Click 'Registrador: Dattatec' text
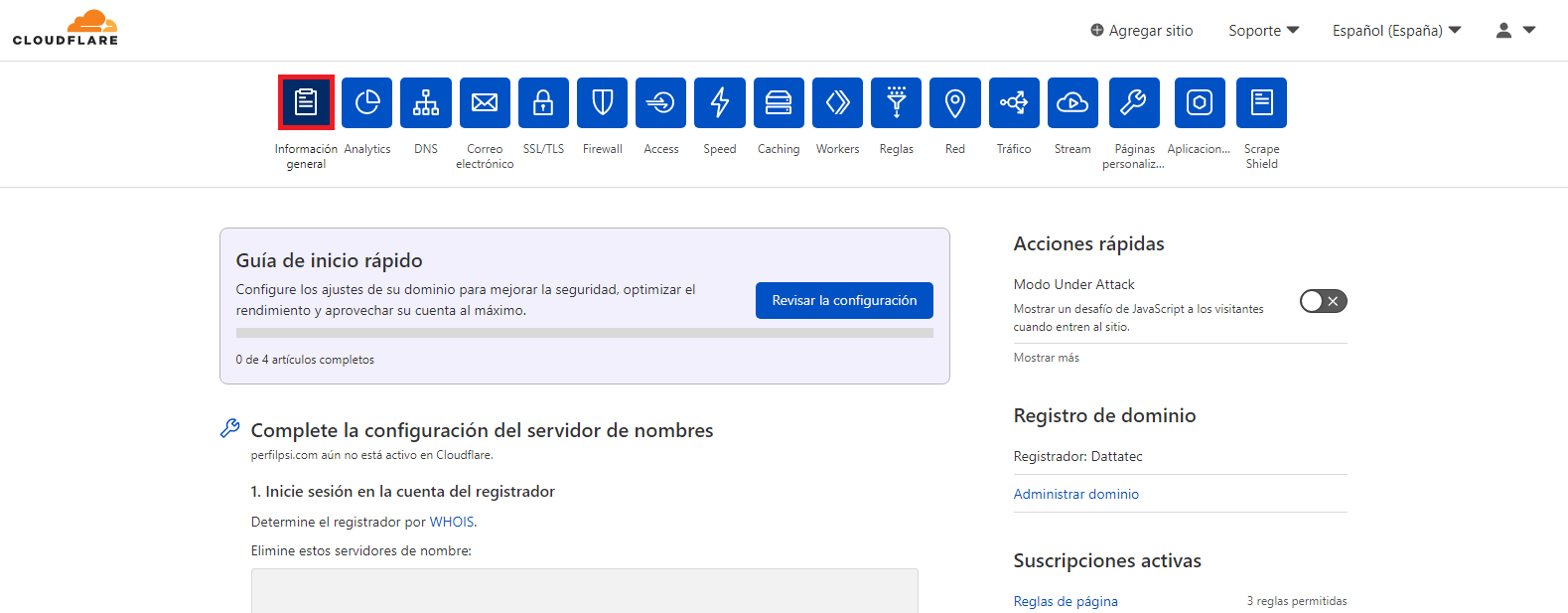 coord(1077,456)
